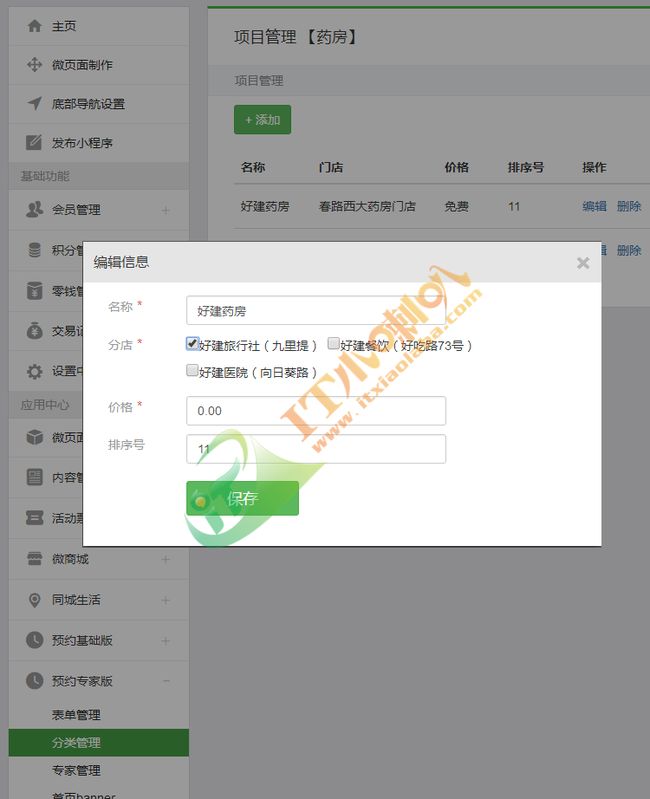Click the move icon beside 微页面制作
Viewport: 650px width, 799px height.
point(35,65)
